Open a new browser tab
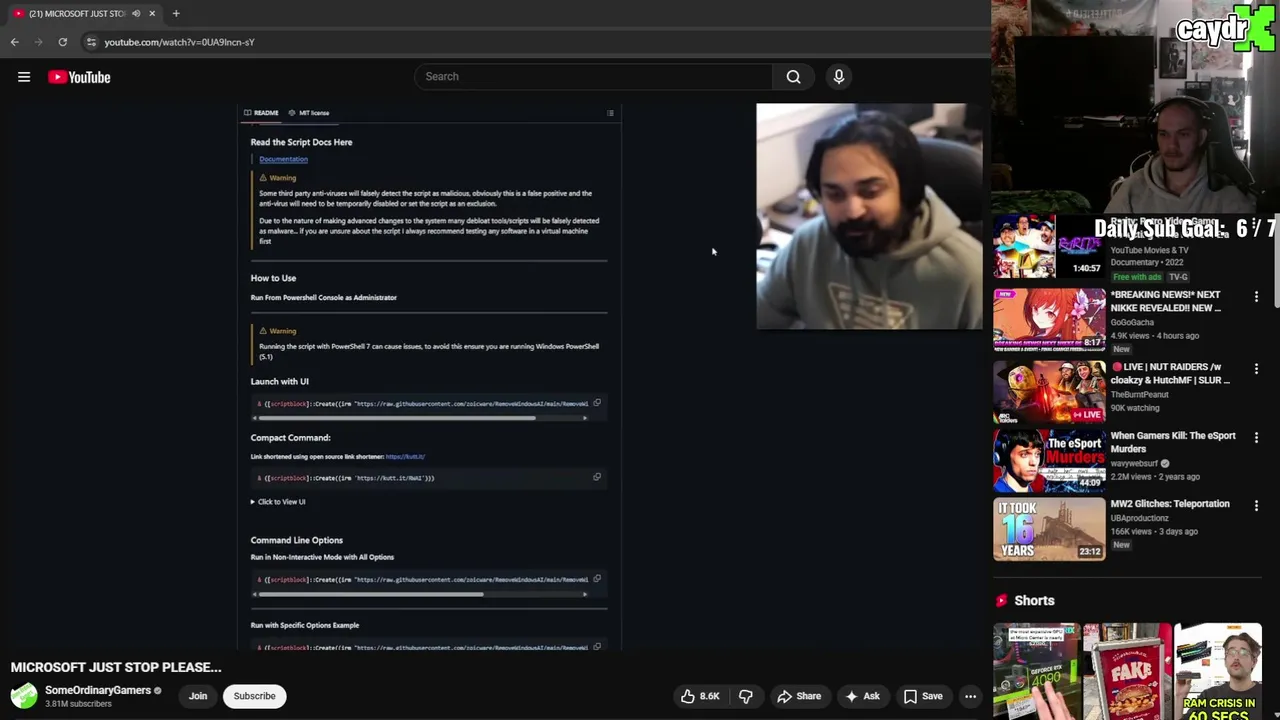Viewport: 1280px width, 720px height. click(x=176, y=13)
